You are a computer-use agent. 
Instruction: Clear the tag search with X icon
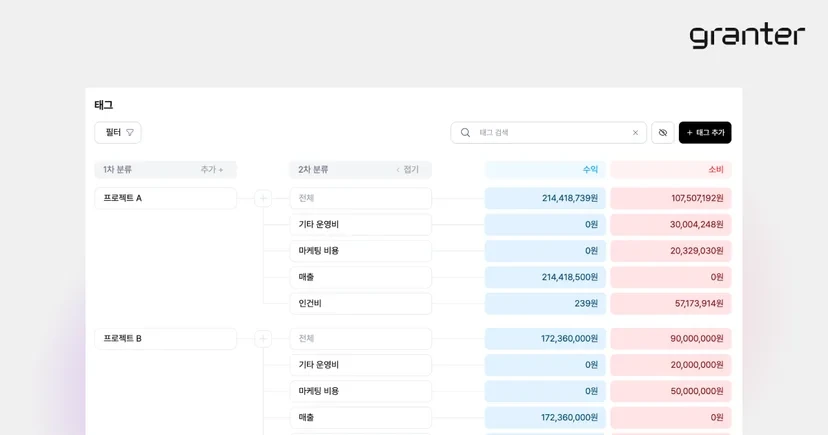tap(635, 133)
